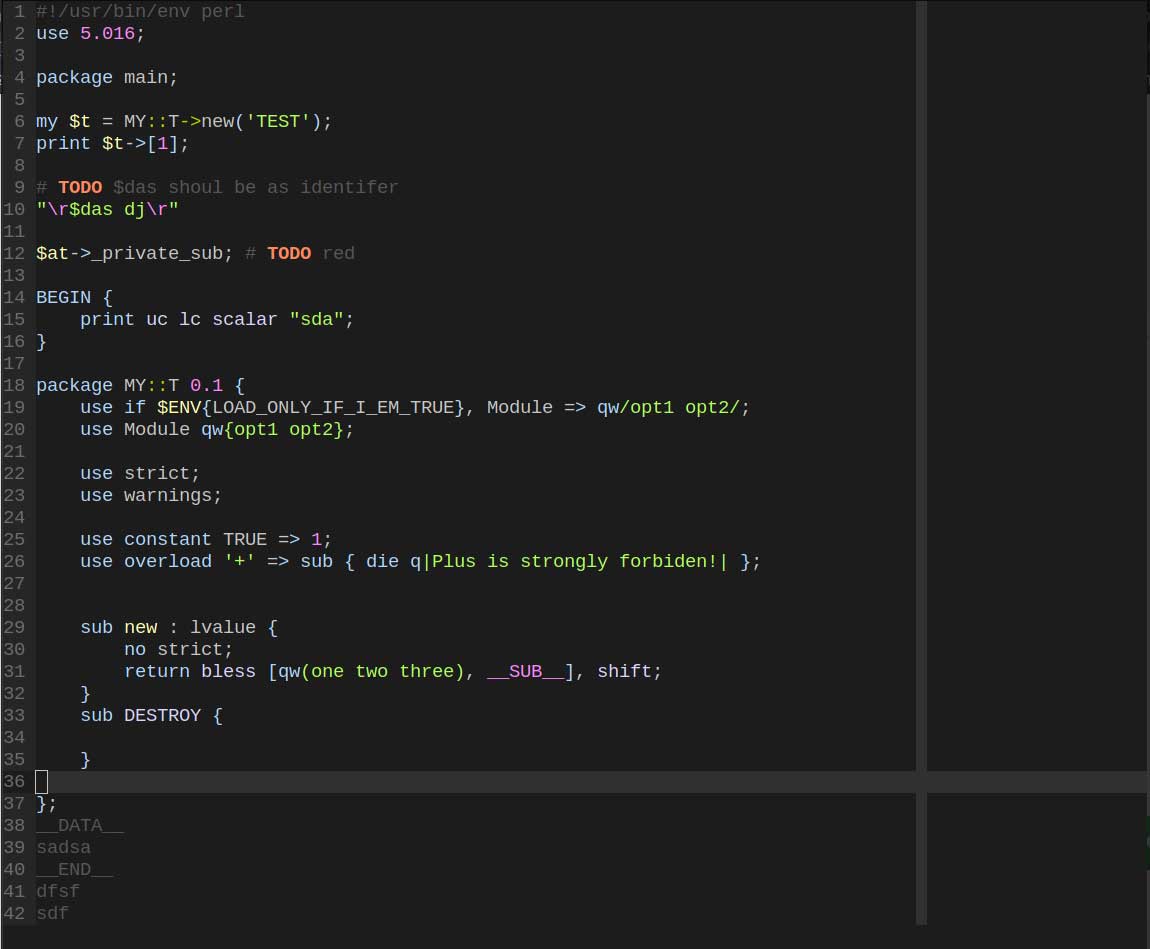1150x949 pixels.
Task: Click the __DATA__ marker line
Action: (80, 826)
